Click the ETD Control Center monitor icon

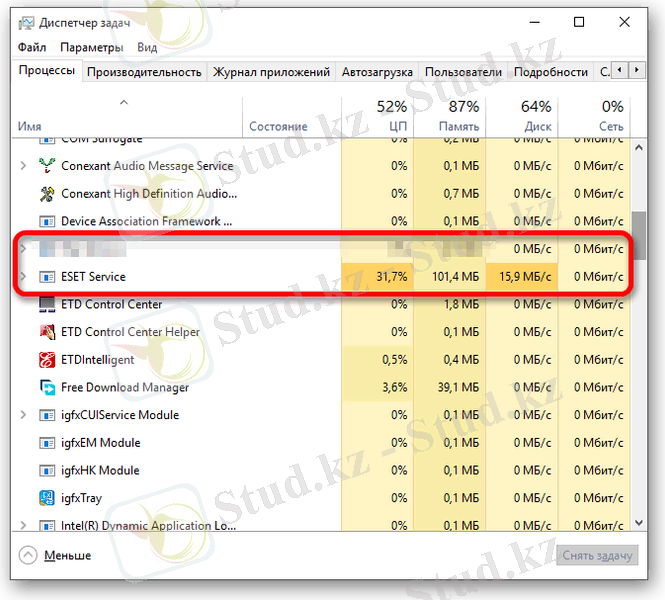[x=47, y=304]
